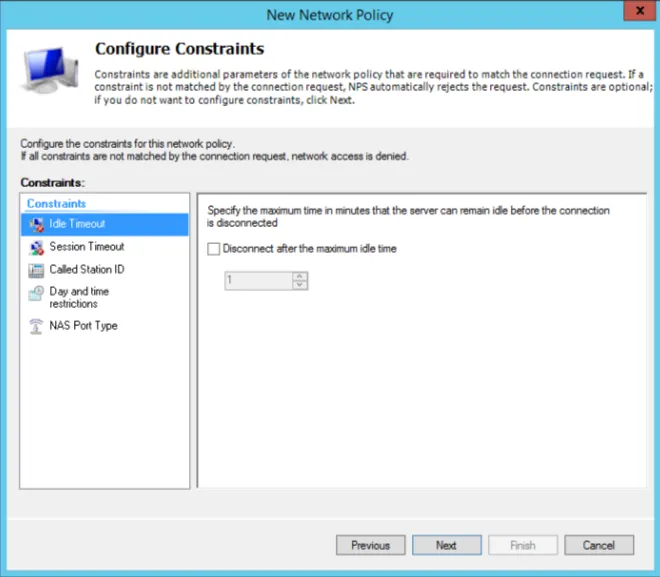
Task: Click the Day and time restrictions icon
Action: (x=36, y=293)
